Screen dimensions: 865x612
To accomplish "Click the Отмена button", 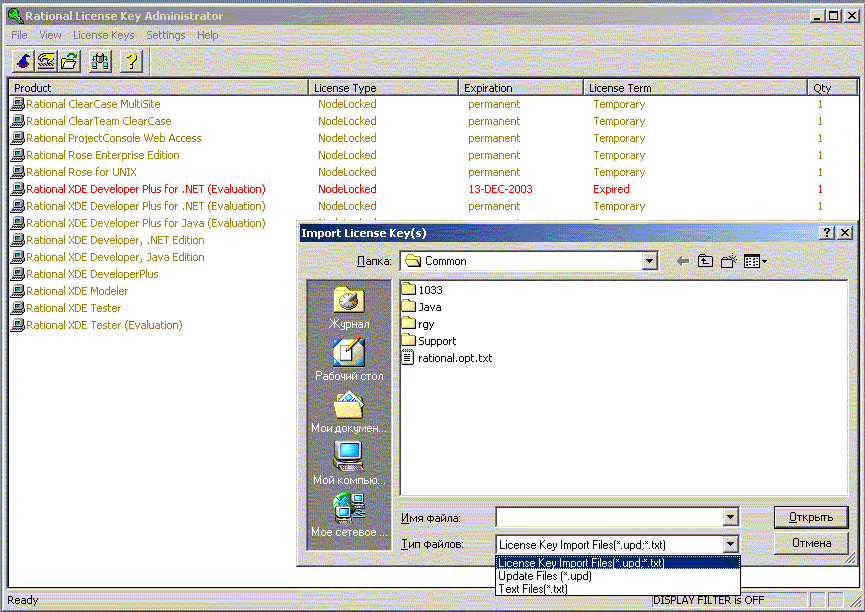I will (810, 542).
